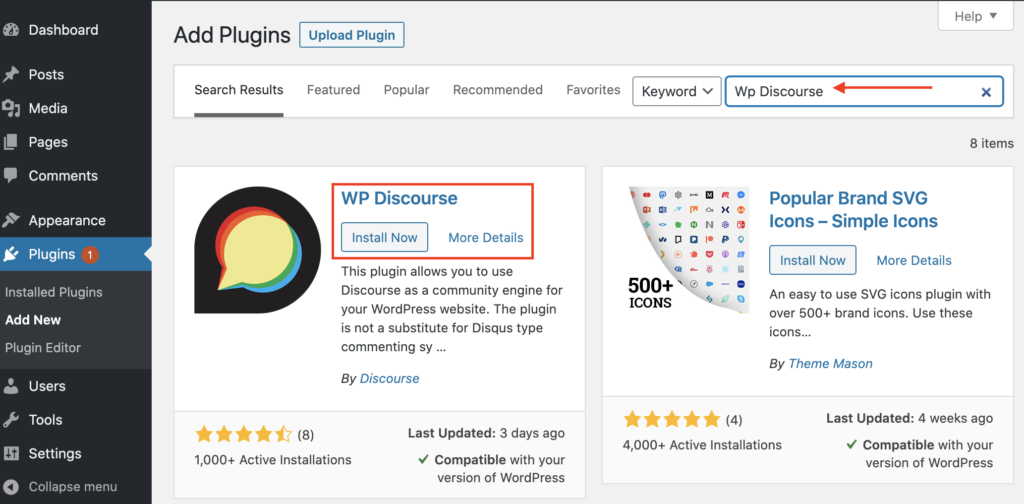This screenshot has height=504, width=1024.
Task: Click 'Last Updated: 4 weeks ago' text
Action: point(910,418)
